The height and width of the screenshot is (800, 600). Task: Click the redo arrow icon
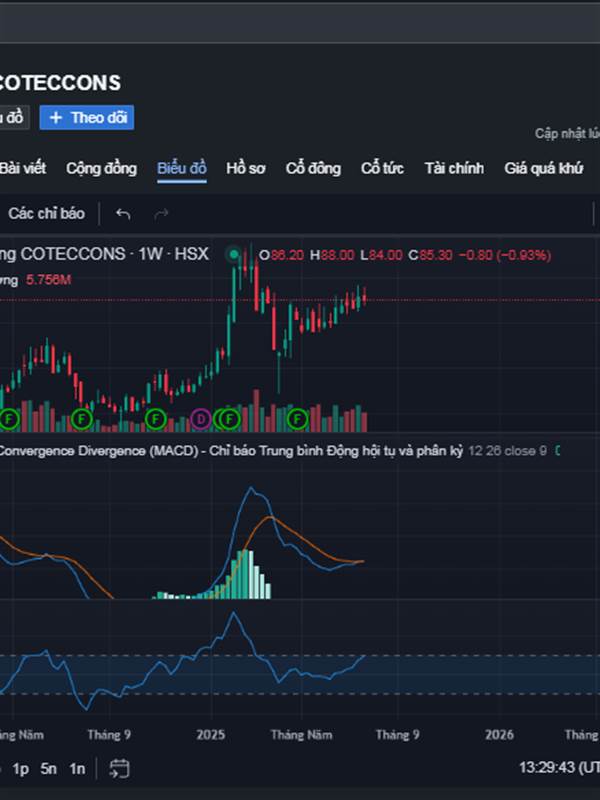(x=161, y=214)
